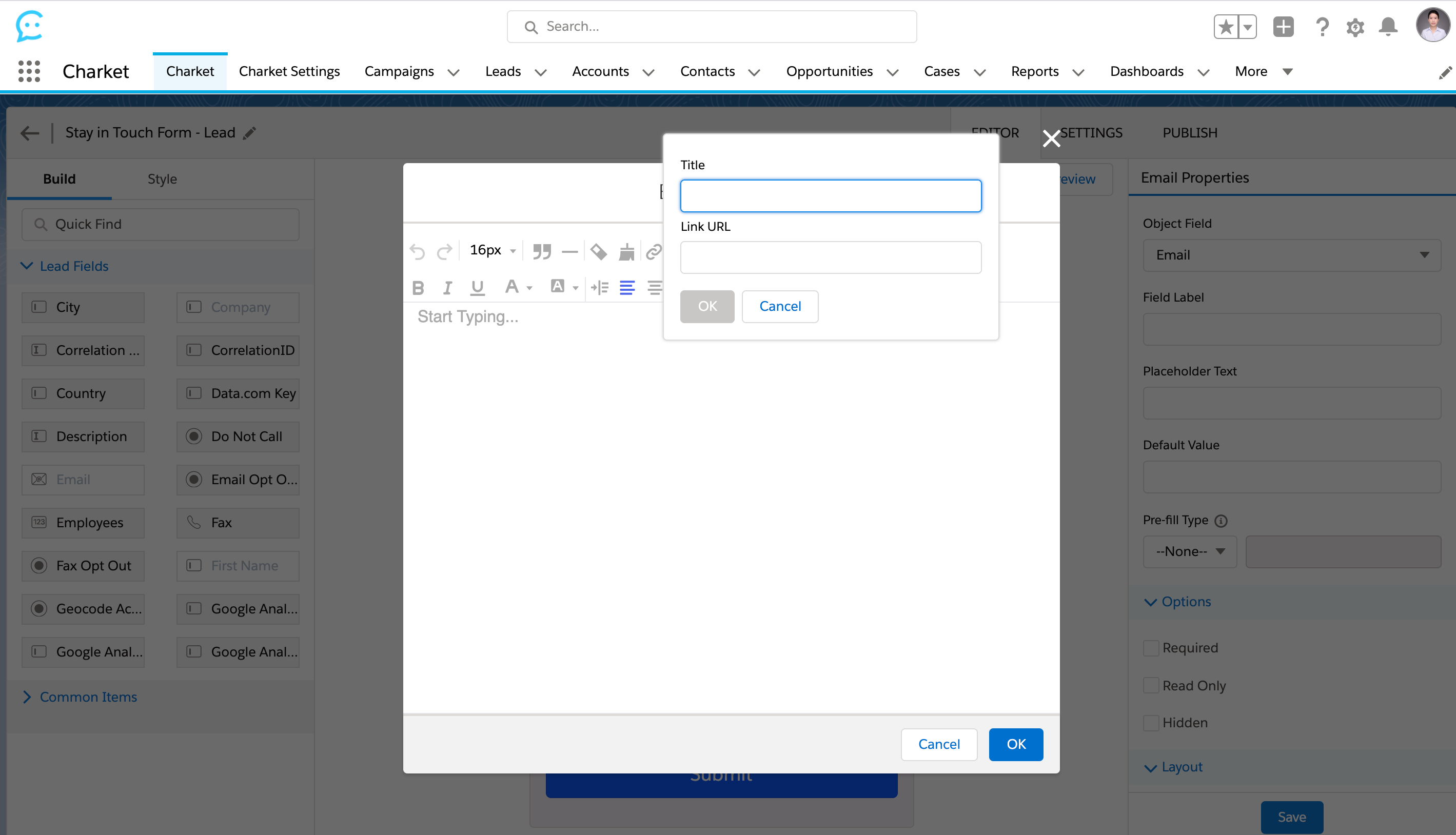Image resolution: width=1456 pixels, height=835 pixels.
Task: Check the Required checkbox
Action: point(1151,648)
